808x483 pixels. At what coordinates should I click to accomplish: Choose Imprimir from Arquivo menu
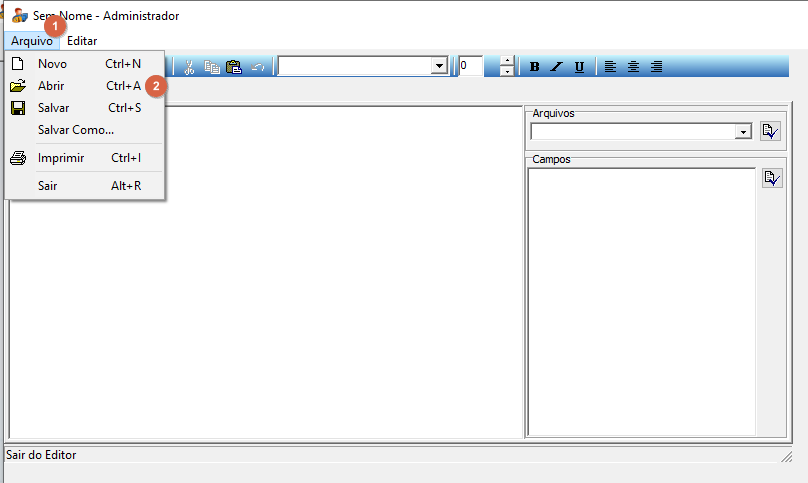pyautogui.click(x=85, y=158)
